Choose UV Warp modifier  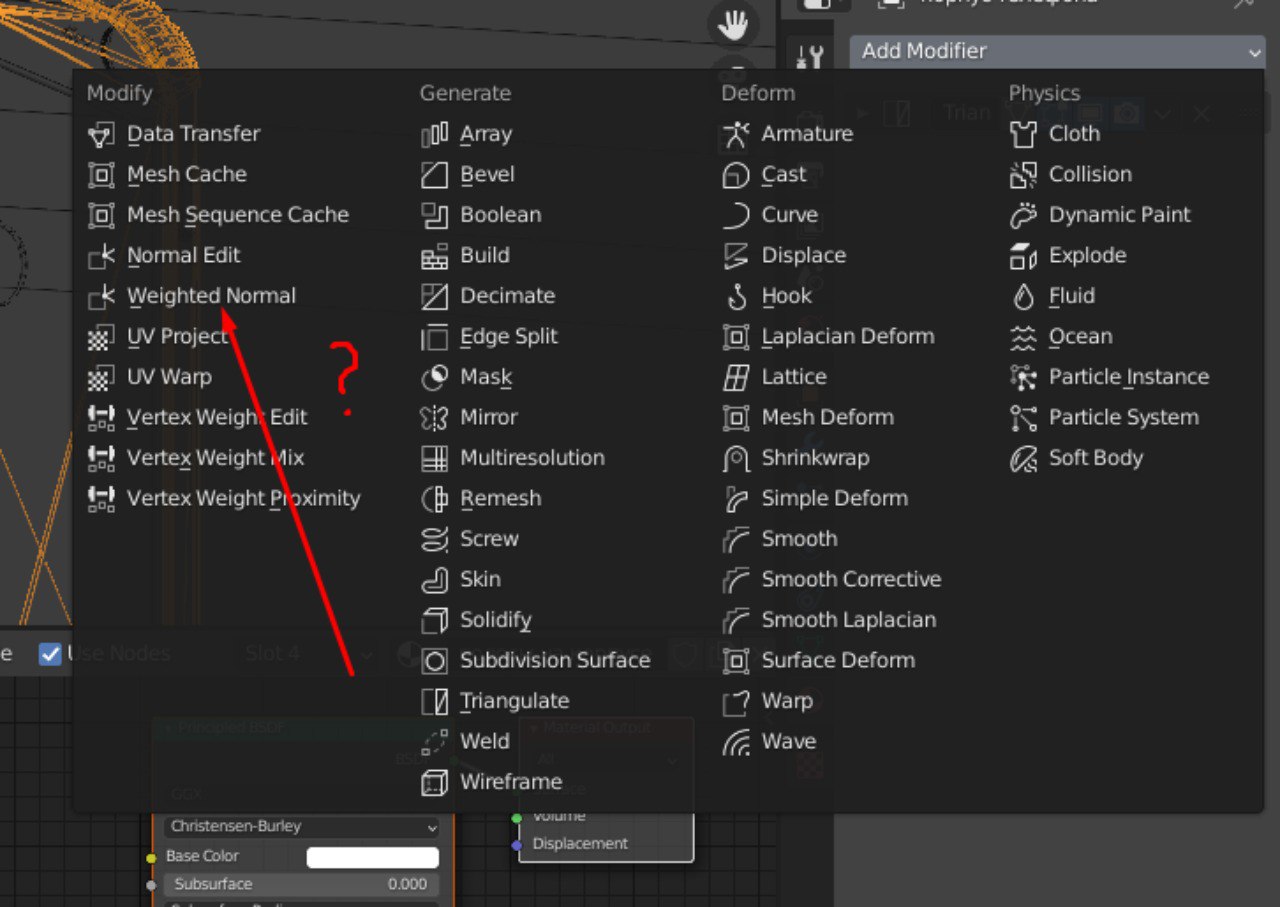169,377
